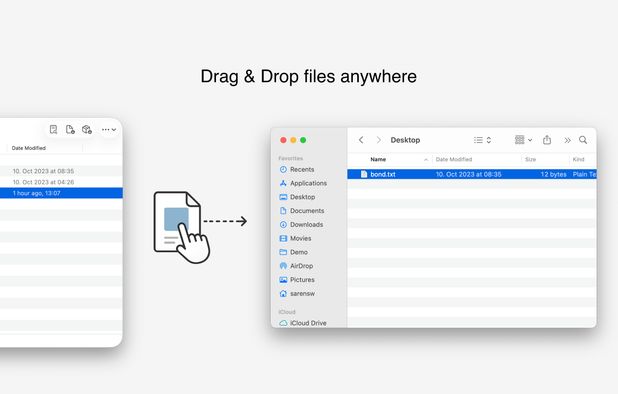The image size is (618, 394).
Task: Click the add package box icon in left window
Action: coord(87,129)
